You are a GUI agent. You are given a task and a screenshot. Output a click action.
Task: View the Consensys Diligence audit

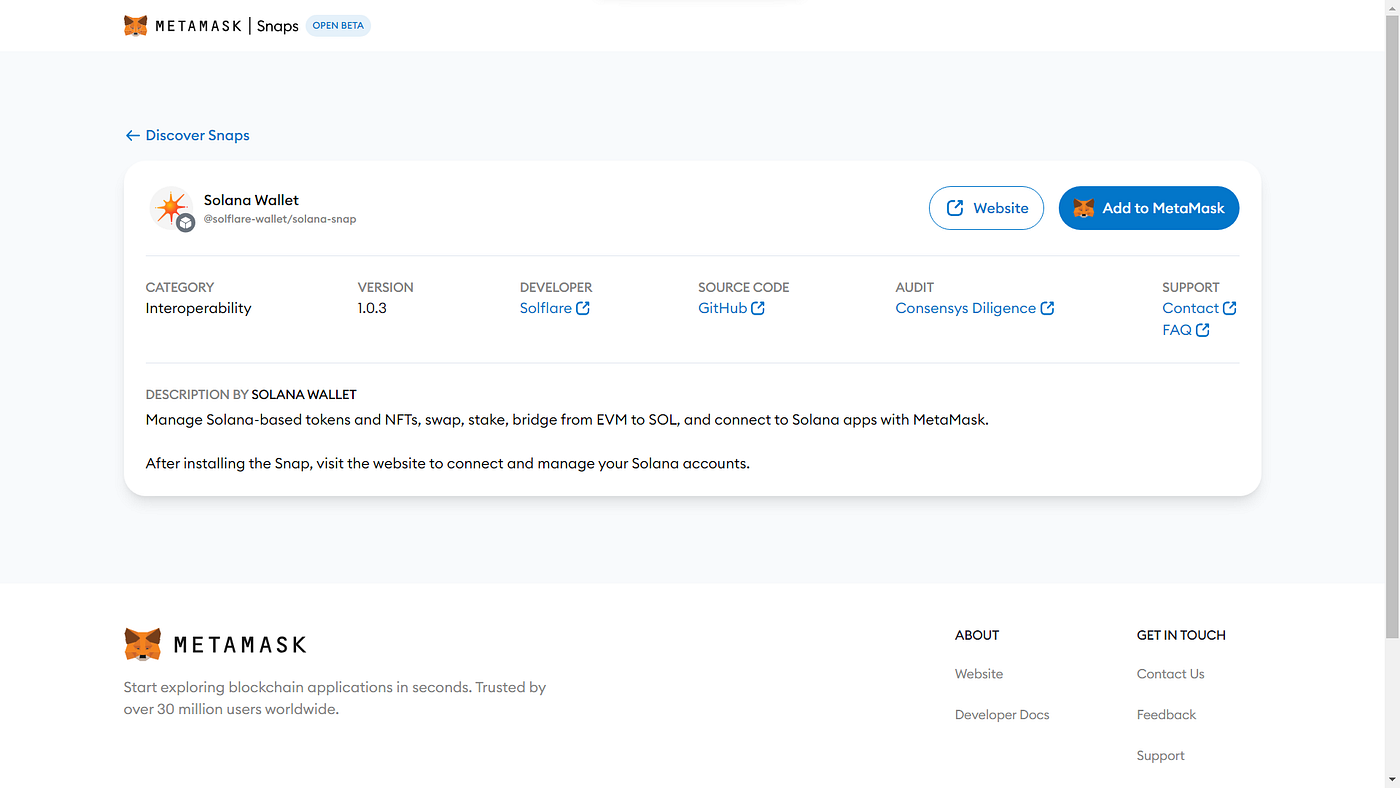point(975,308)
